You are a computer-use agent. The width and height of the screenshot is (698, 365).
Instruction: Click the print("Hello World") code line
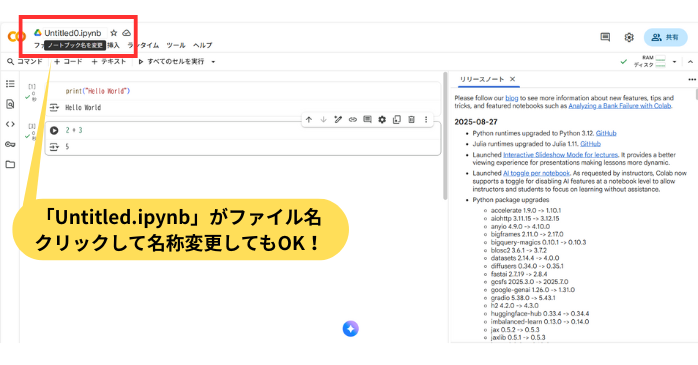click(x=97, y=91)
